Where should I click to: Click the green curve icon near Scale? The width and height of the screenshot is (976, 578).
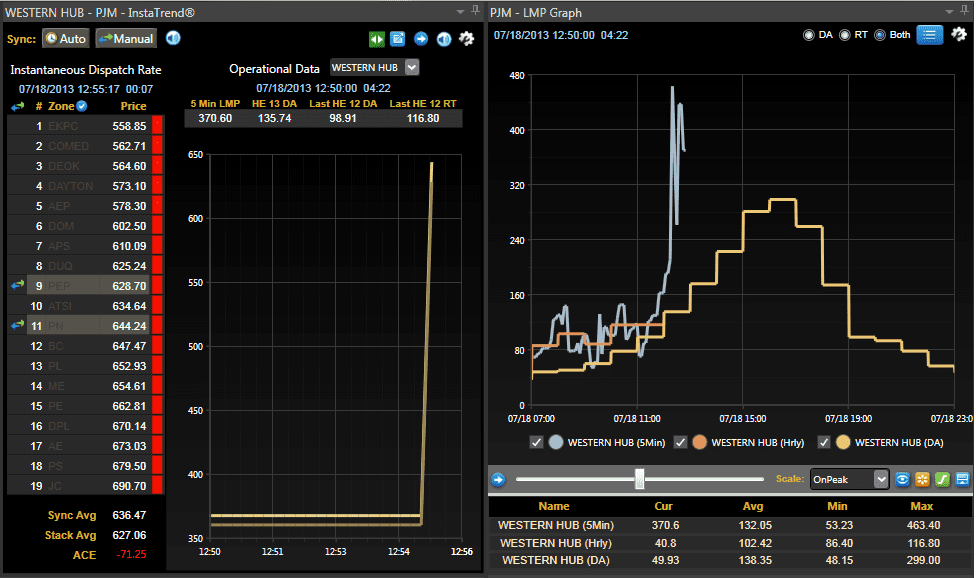[942, 479]
